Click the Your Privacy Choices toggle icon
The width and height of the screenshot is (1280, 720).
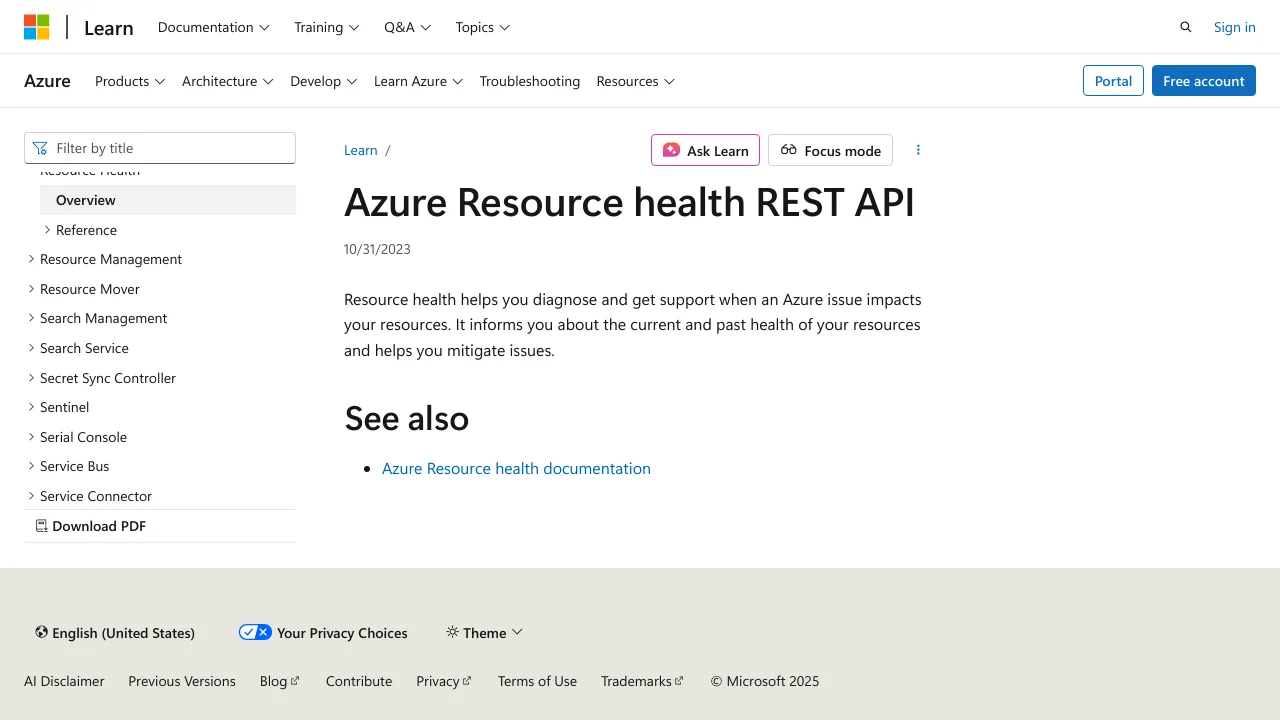point(255,632)
